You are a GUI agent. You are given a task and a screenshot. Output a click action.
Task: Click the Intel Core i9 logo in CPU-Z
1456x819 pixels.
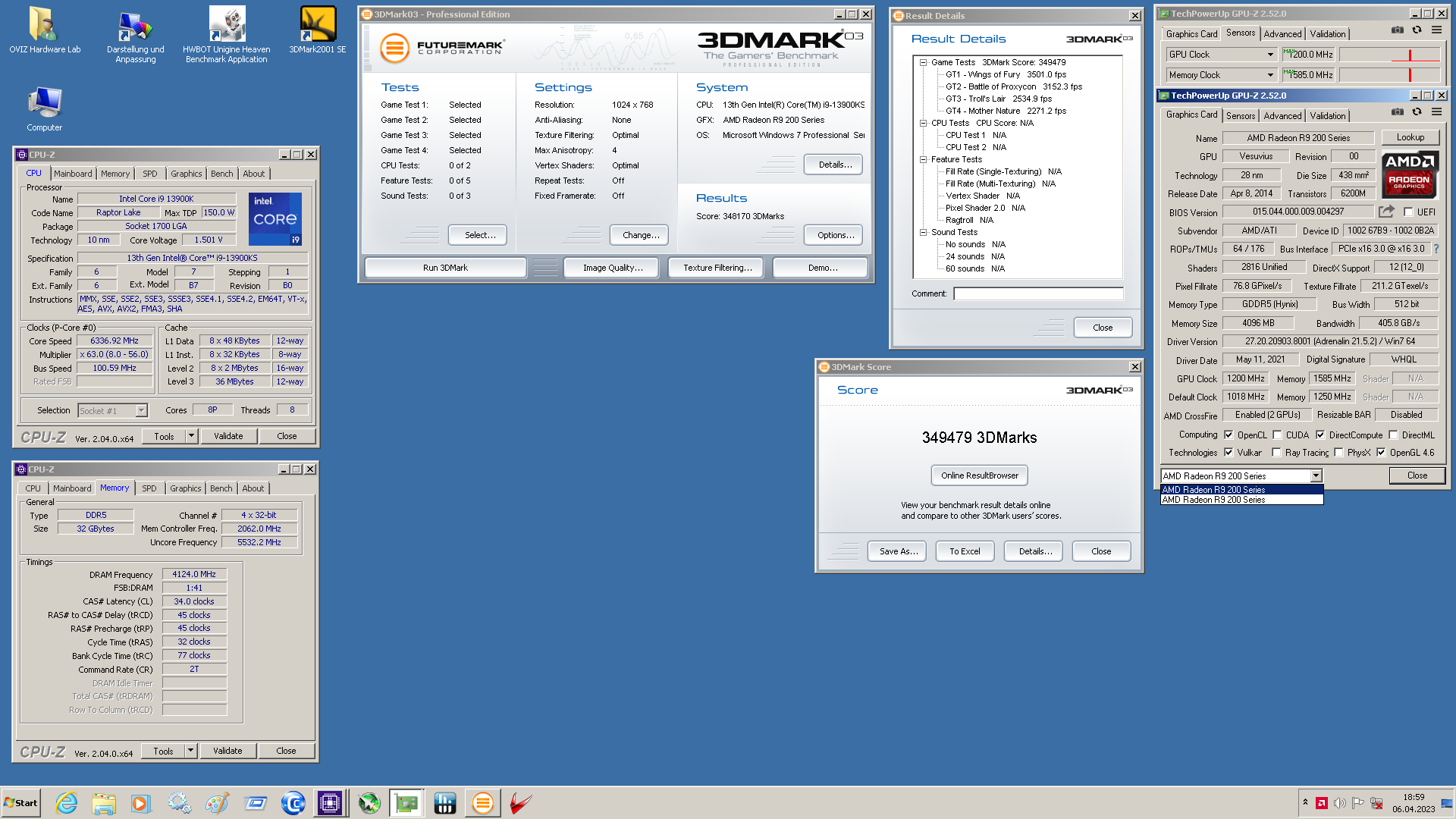pyautogui.click(x=275, y=219)
